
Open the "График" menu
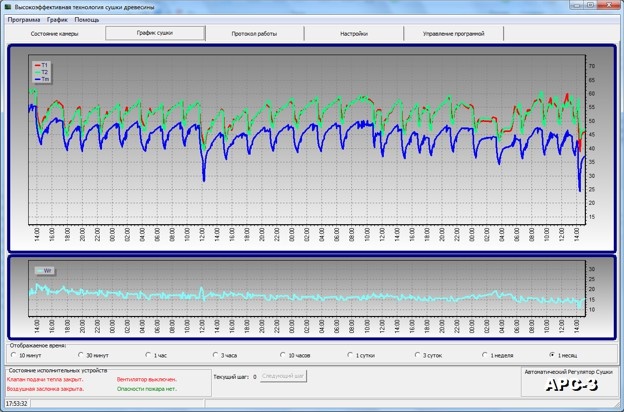point(57,20)
